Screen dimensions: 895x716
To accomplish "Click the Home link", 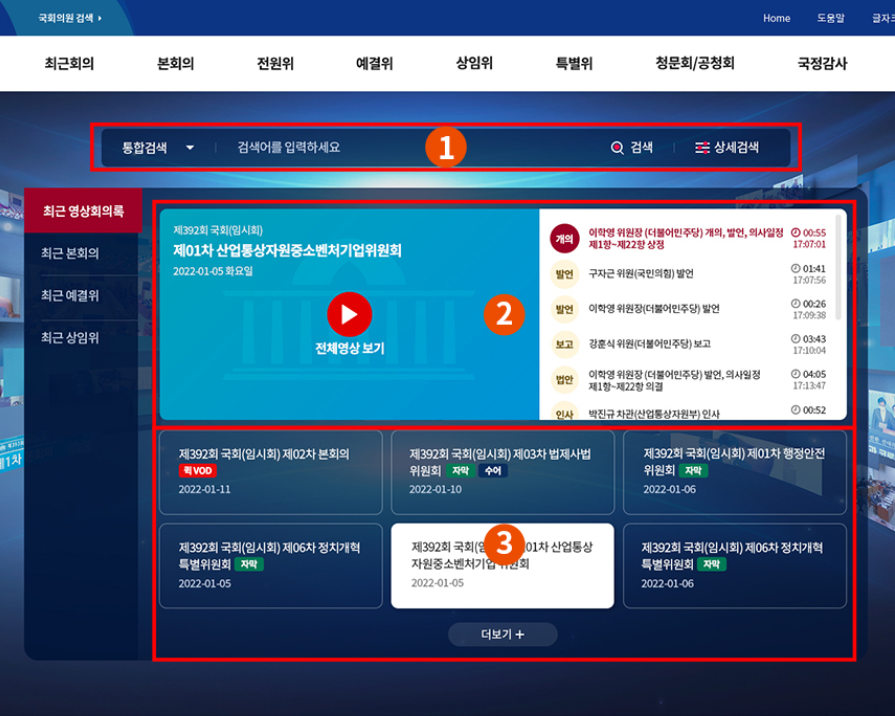I will (776, 18).
